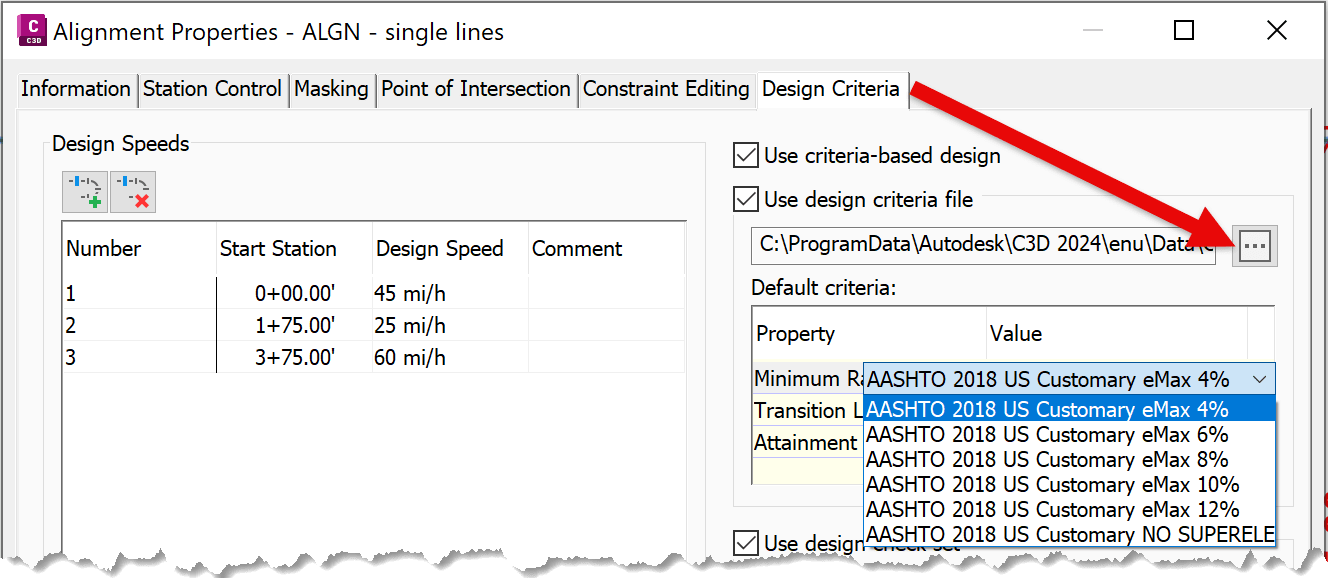Click the Minimum Radius property row label
The width and height of the screenshot is (1328, 578).
(808, 379)
